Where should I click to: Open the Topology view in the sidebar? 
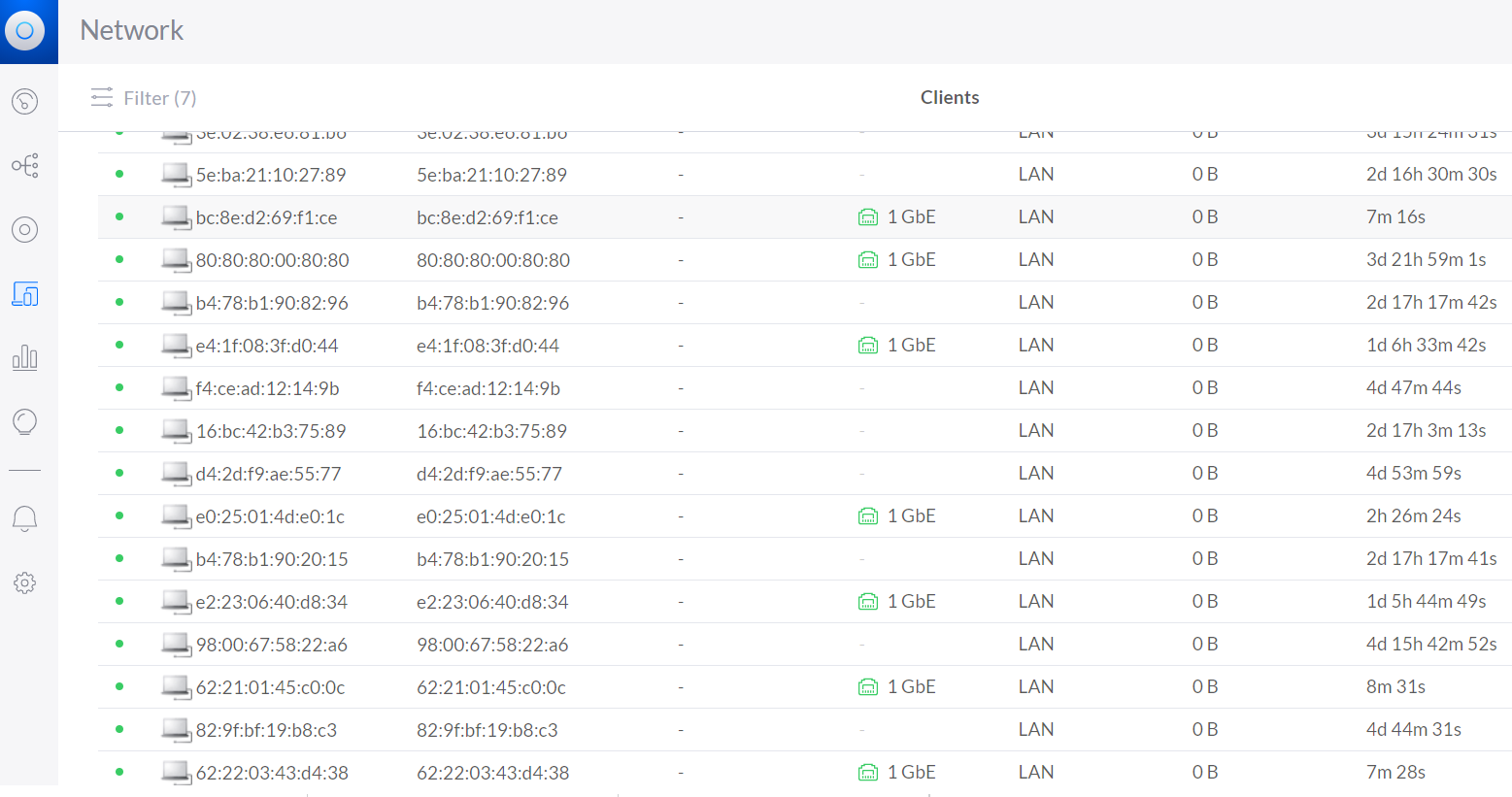click(25, 165)
